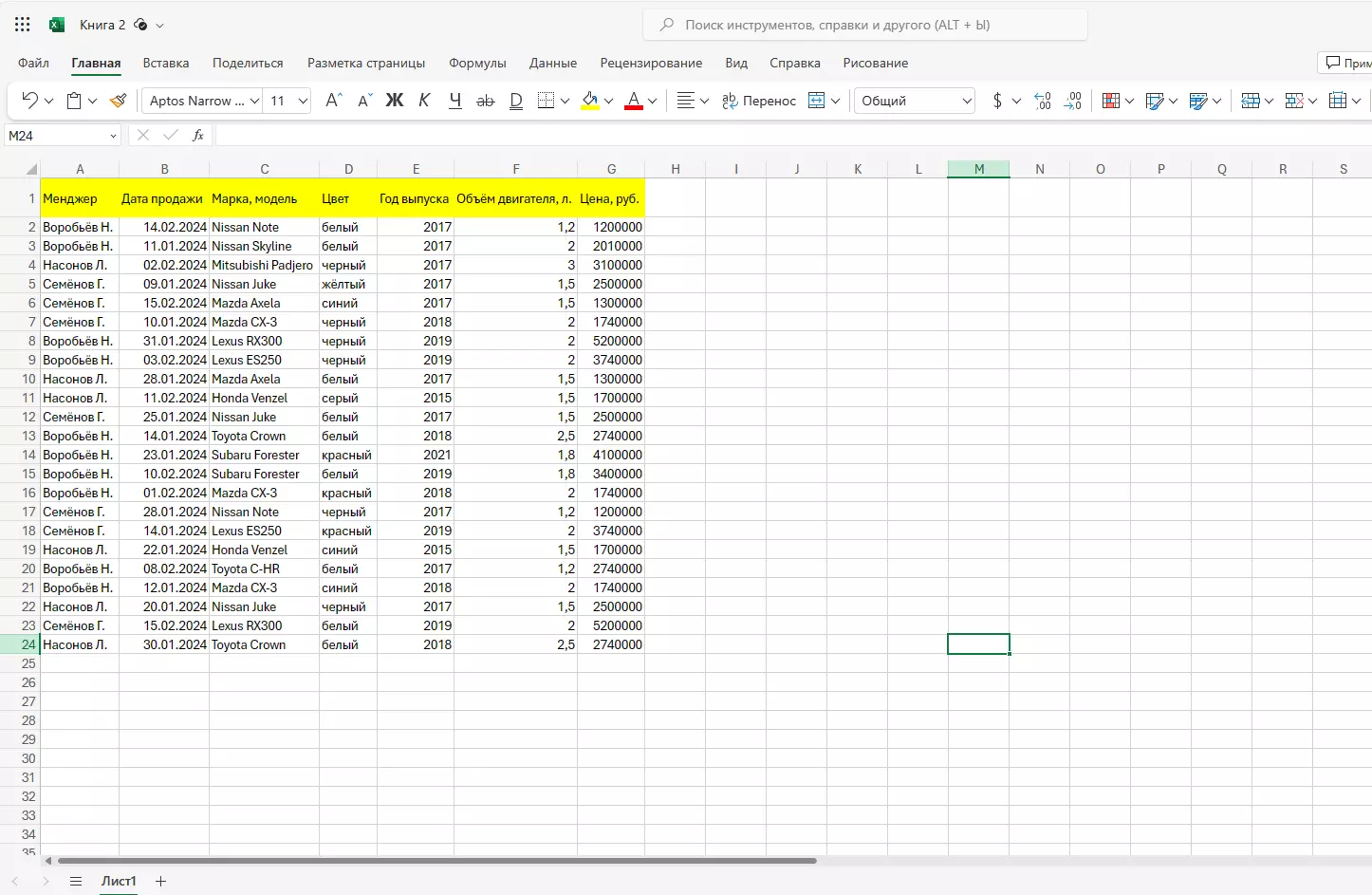Toggle italic formatting (К)

point(424,101)
